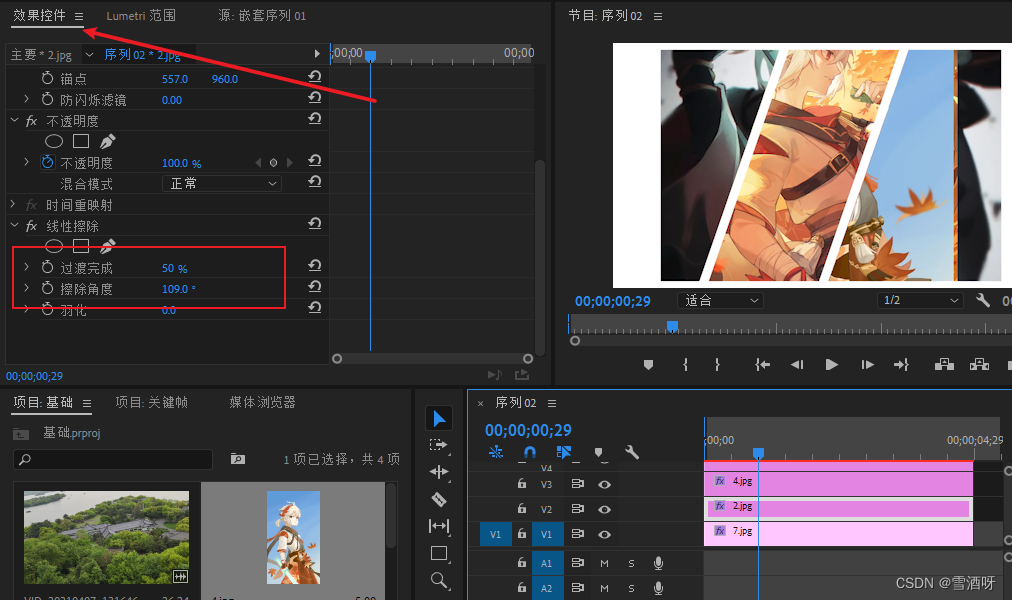Switch to the Lumetri 范围 tab

pyautogui.click(x=141, y=15)
